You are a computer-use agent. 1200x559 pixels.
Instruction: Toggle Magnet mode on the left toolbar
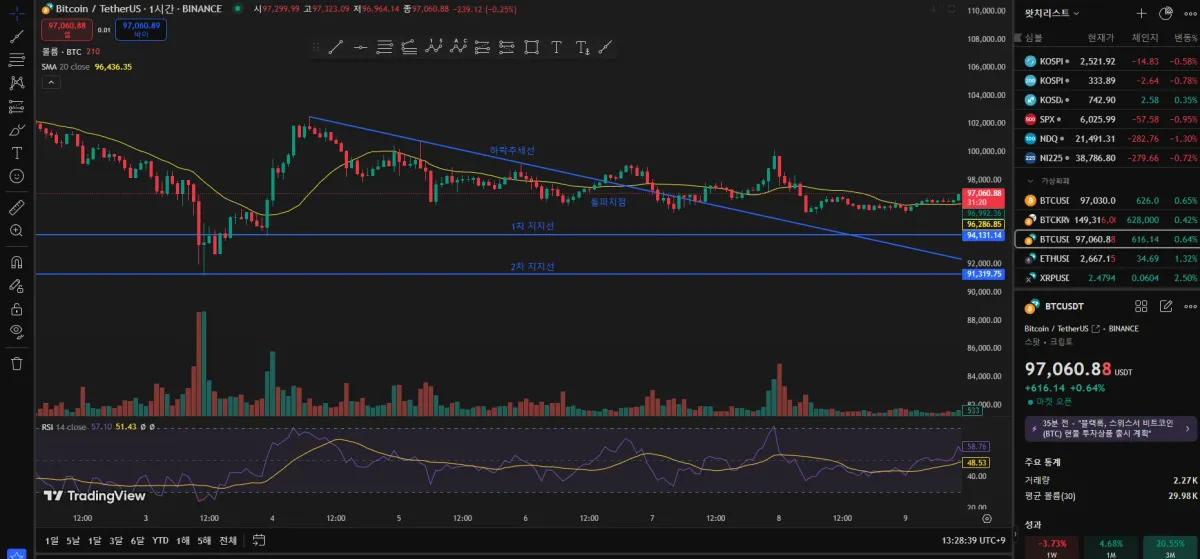click(x=16, y=263)
